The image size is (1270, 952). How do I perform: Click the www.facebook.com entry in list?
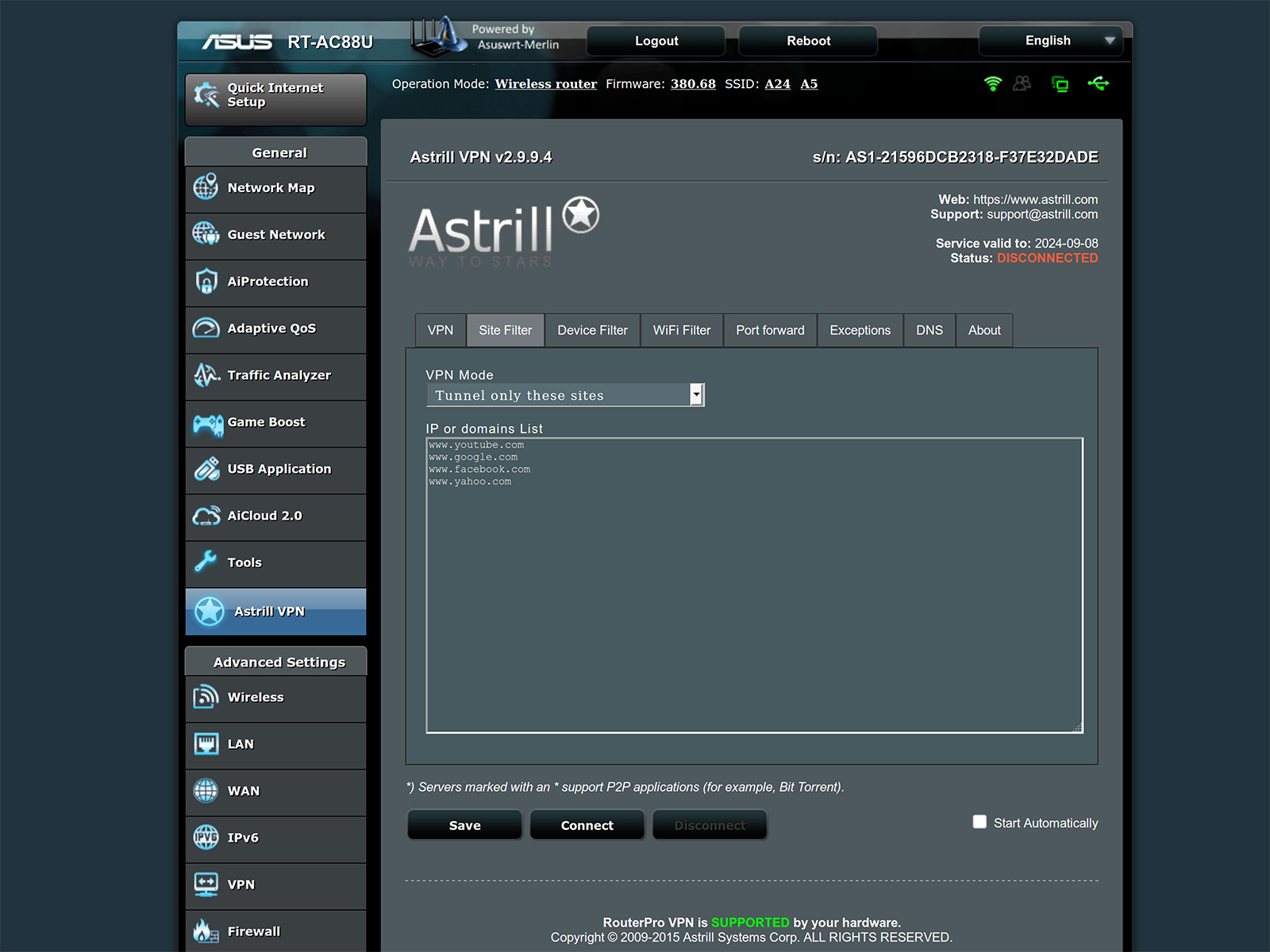(479, 470)
